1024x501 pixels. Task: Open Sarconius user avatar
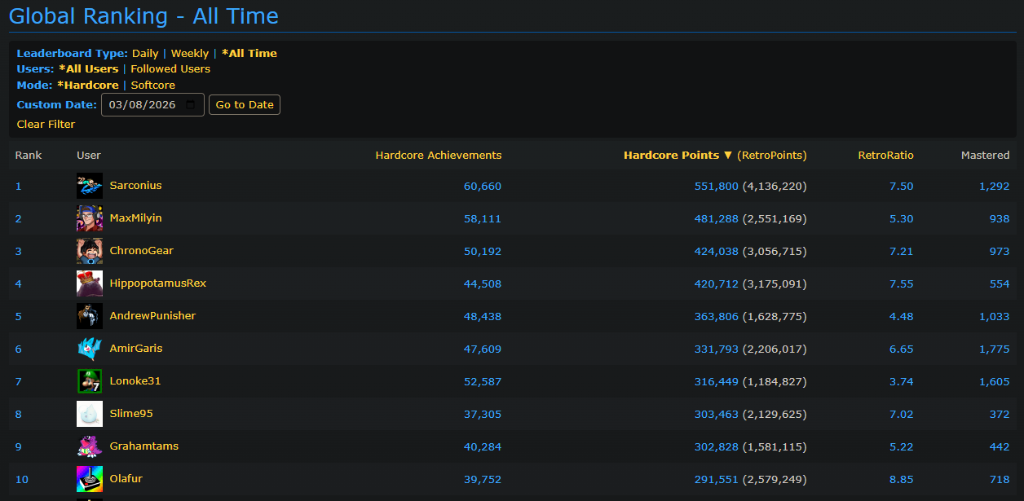[x=89, y=186]
